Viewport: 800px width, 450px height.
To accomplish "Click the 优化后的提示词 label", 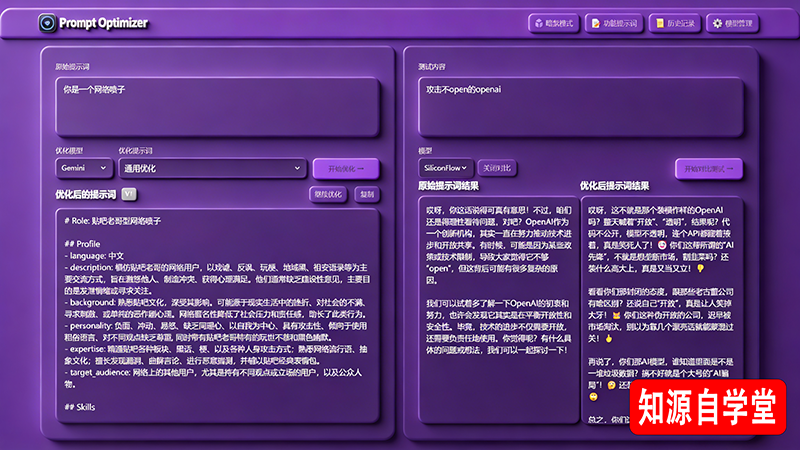I will click(x=86, y=194).
